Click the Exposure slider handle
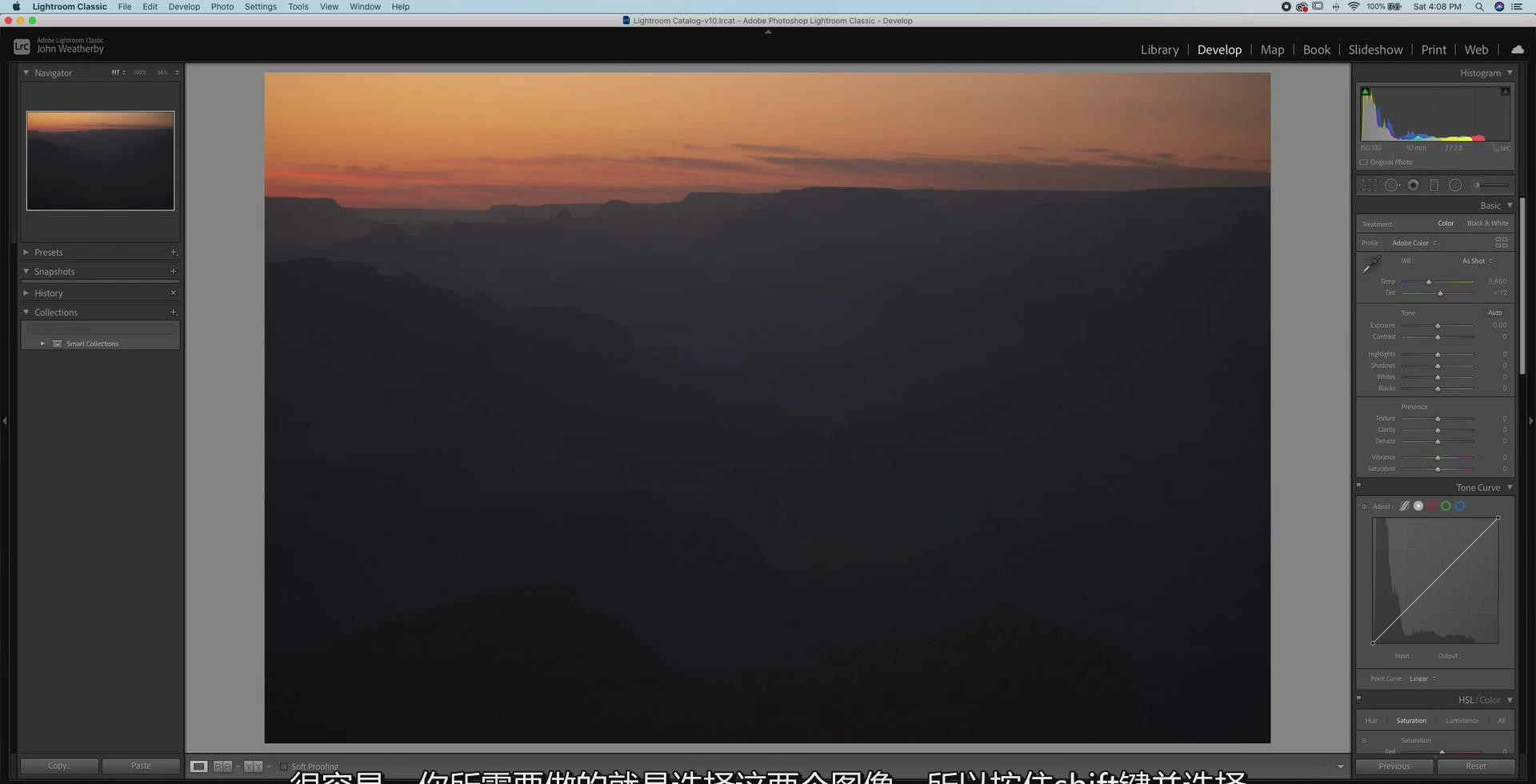1536x784 pixels. click(1438, 326)
